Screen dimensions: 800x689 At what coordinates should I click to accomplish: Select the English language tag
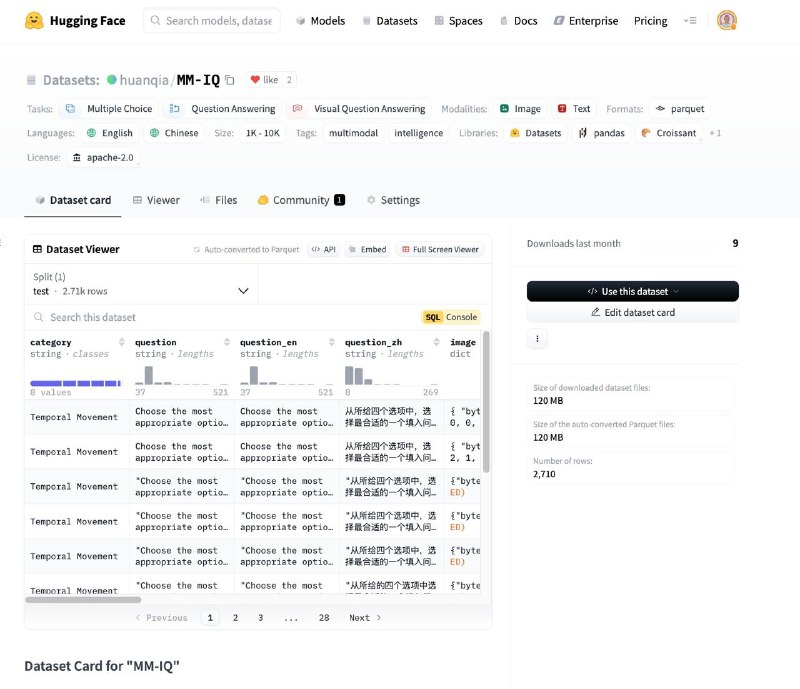[110, 133]
